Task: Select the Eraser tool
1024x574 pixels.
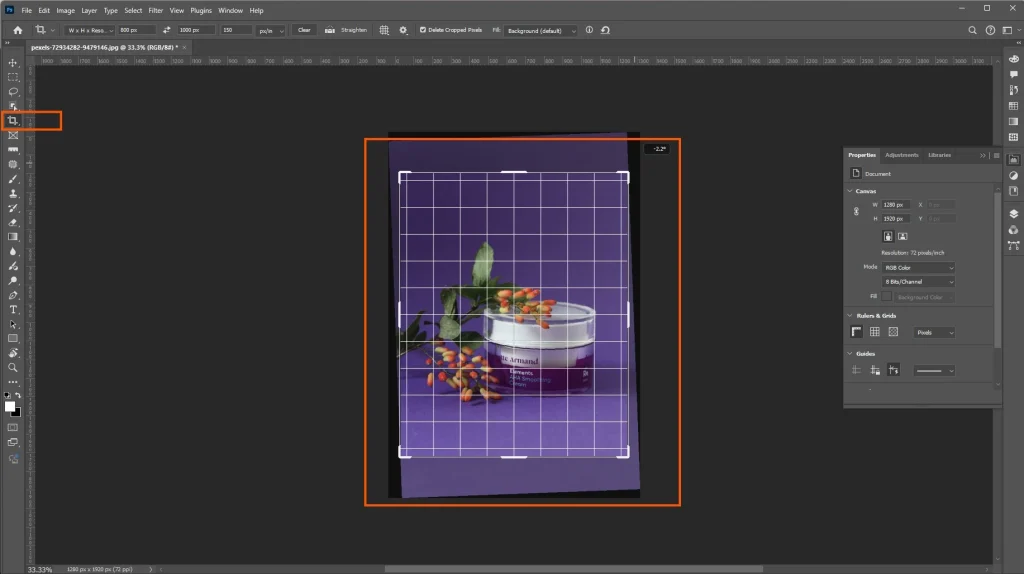Action: click(12, 223)
